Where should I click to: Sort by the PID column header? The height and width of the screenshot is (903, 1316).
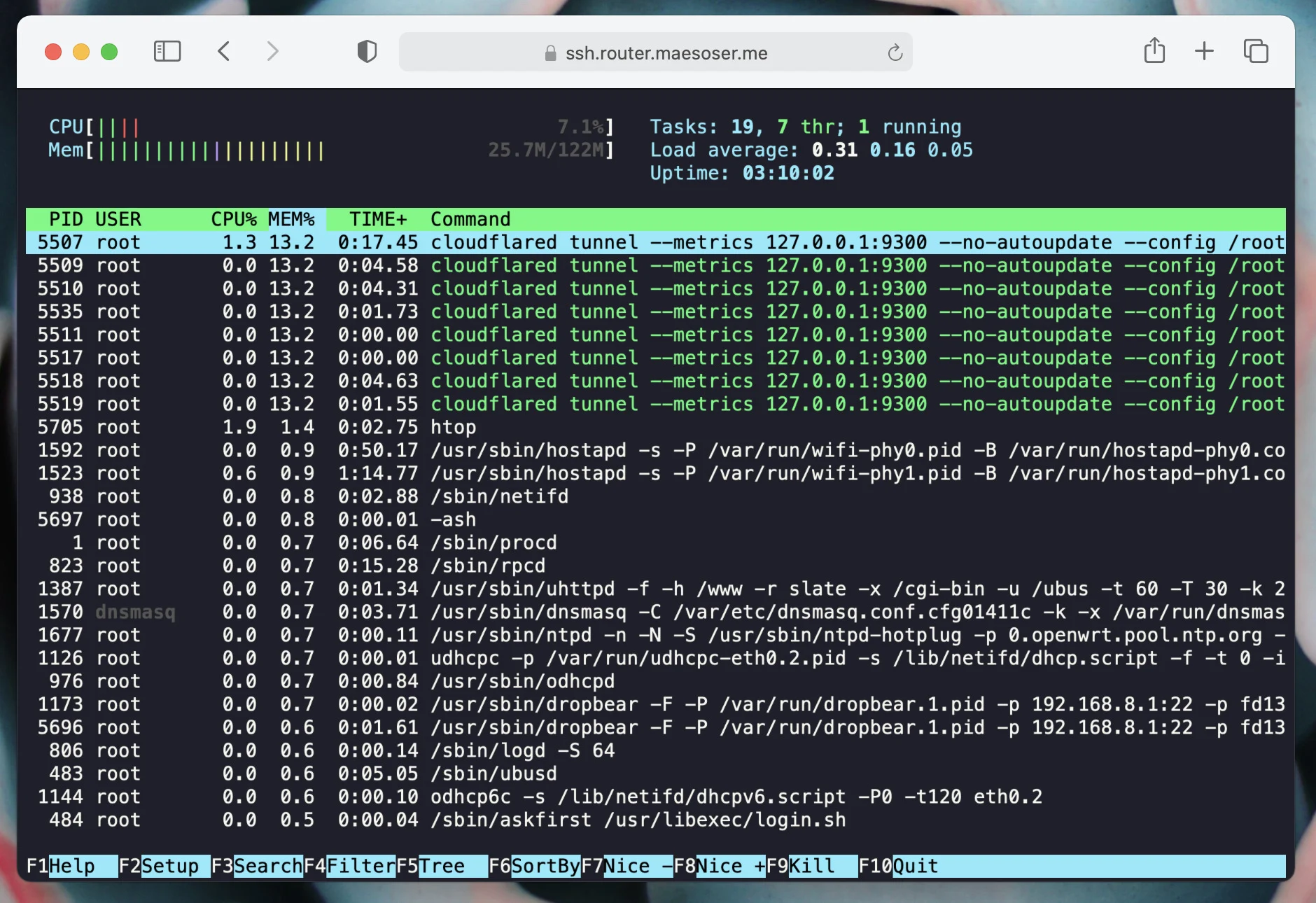[x=66, y=219]
